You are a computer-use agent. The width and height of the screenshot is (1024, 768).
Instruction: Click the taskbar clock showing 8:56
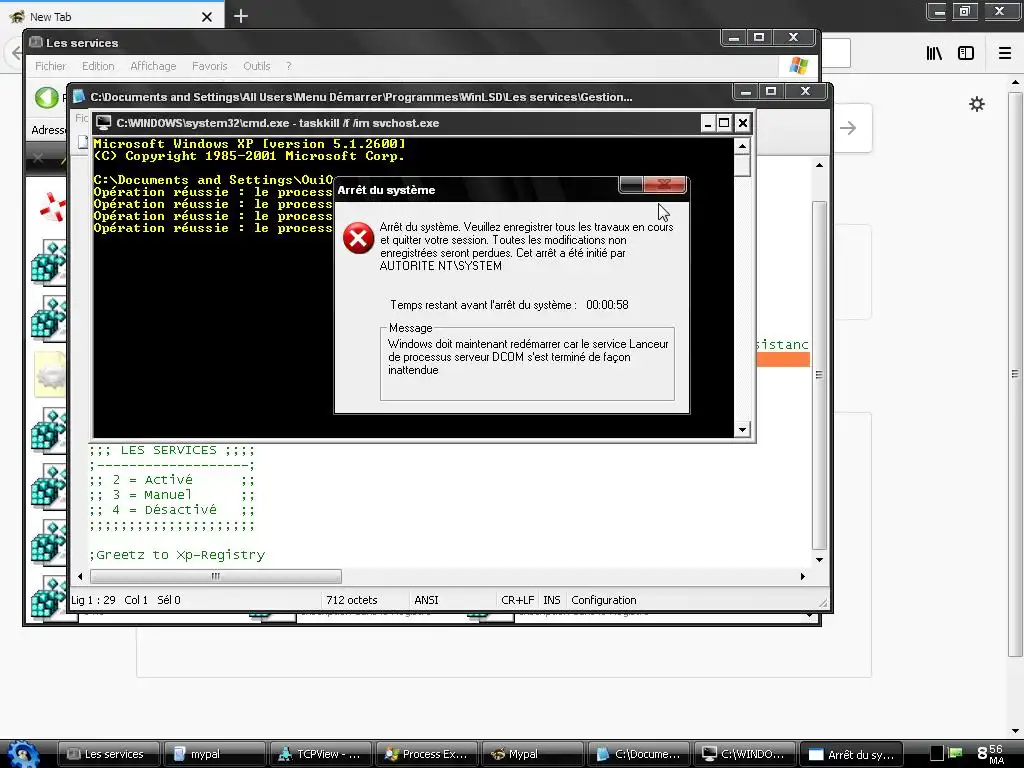pyautogui.click(x=990, y=754)
